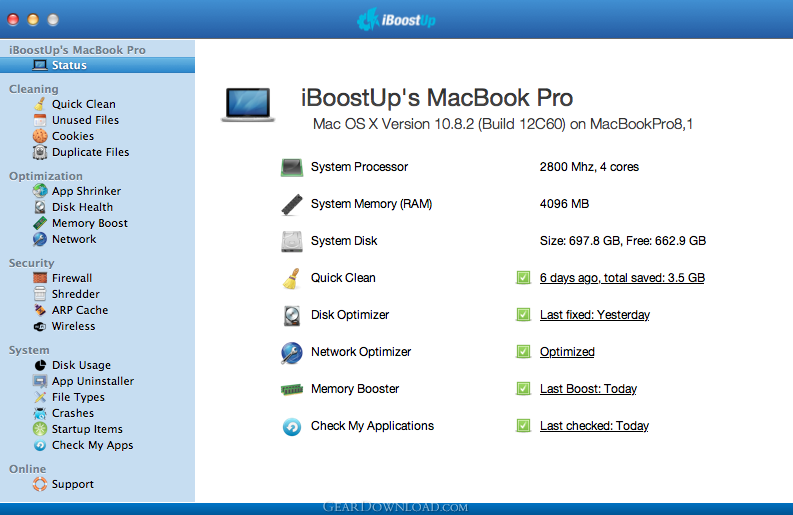Open App Shrinker from Optimization
This screenshot has width=793, height=515.
pyautogui.click(x=86, y=191)
